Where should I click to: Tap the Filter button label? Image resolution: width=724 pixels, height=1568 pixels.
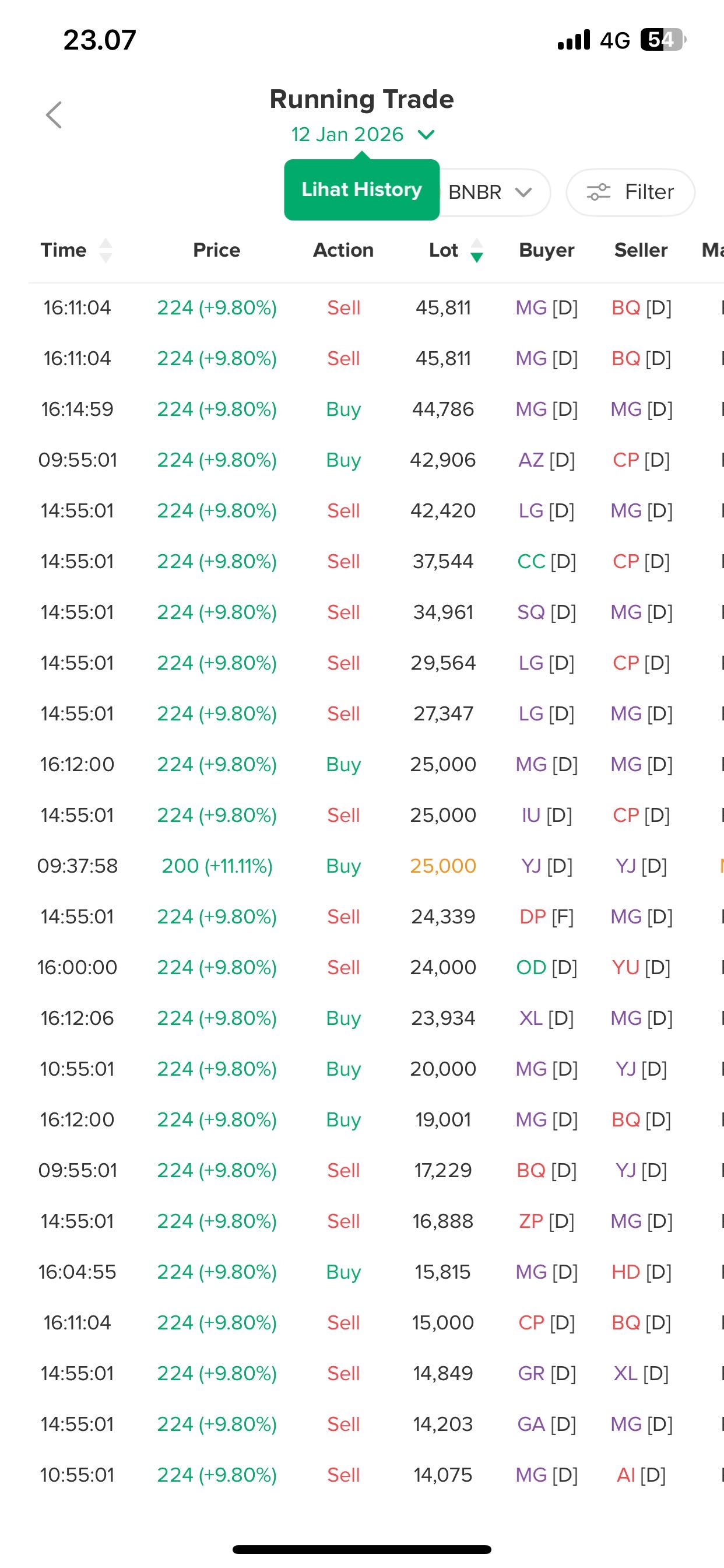click(649, 192)
